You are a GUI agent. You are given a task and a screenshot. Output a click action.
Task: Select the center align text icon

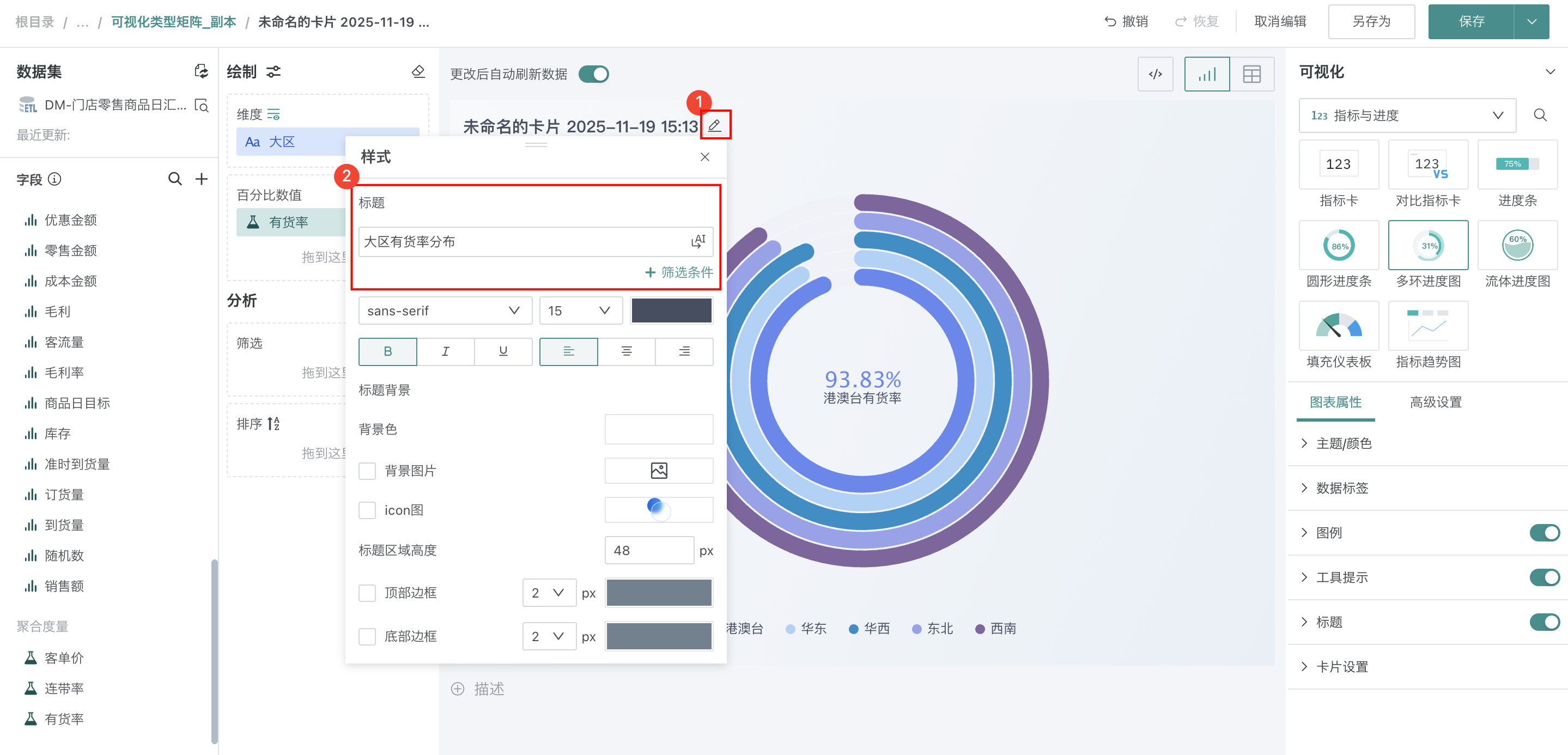click(627, 351)
